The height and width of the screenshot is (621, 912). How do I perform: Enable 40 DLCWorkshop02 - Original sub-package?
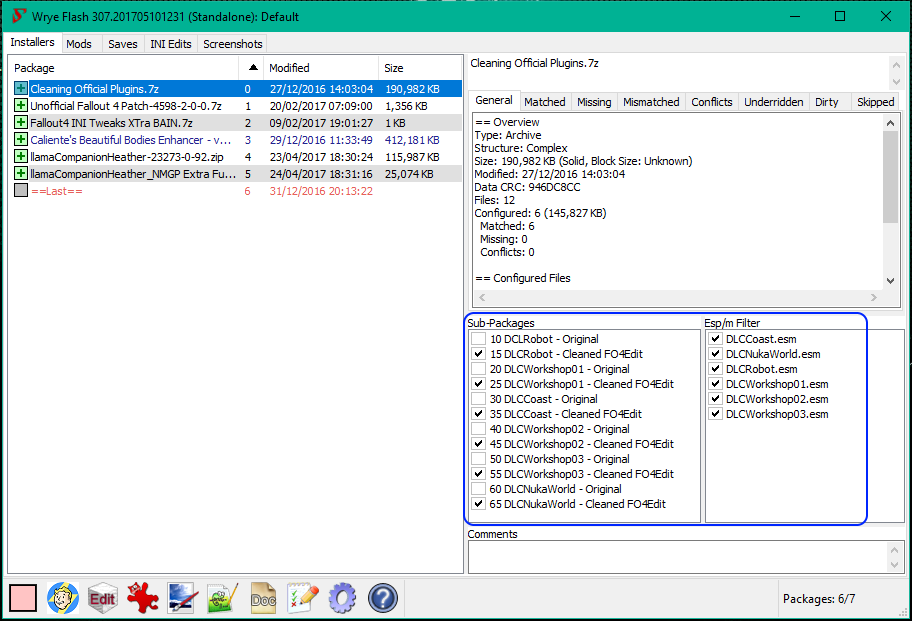coord(478,429)
